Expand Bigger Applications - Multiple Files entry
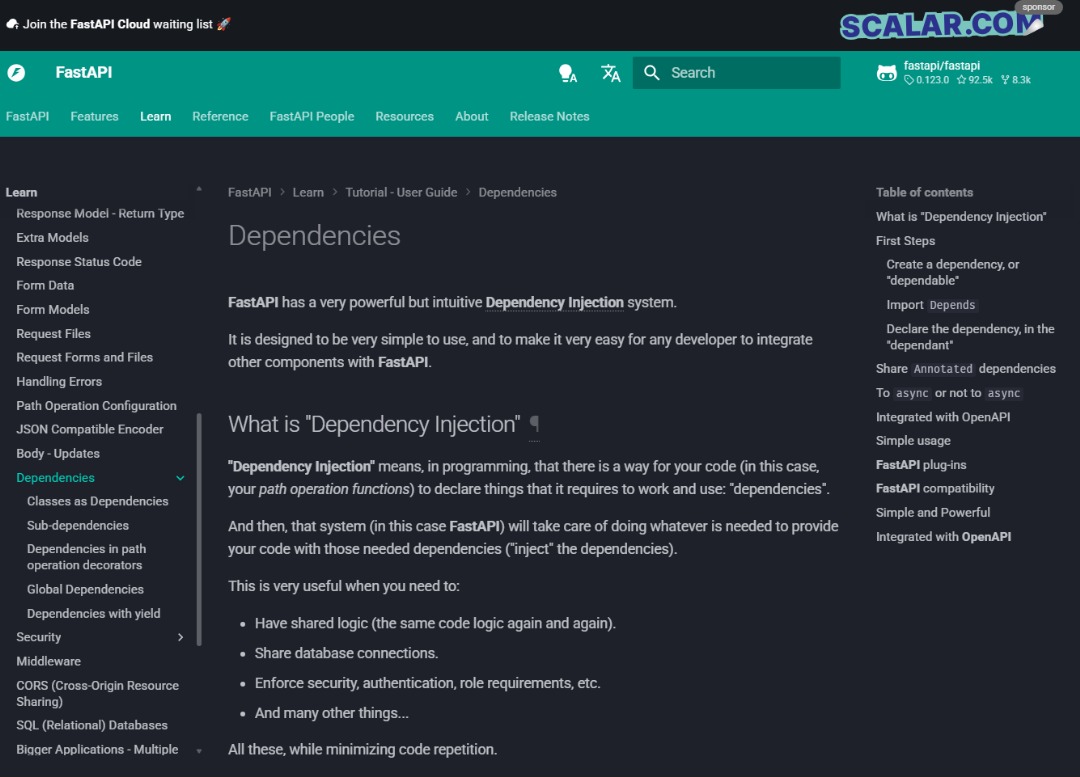 coord(198,749)
